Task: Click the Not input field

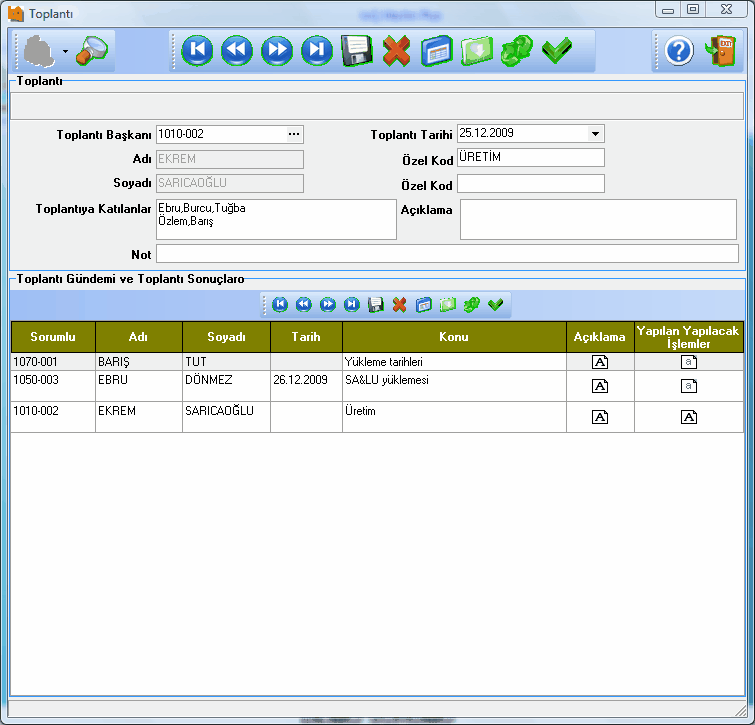Action: 447,254
